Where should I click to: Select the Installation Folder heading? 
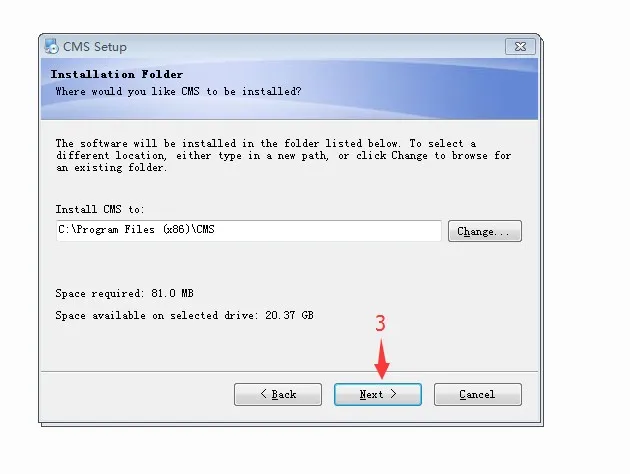click(x=117, y=74)
